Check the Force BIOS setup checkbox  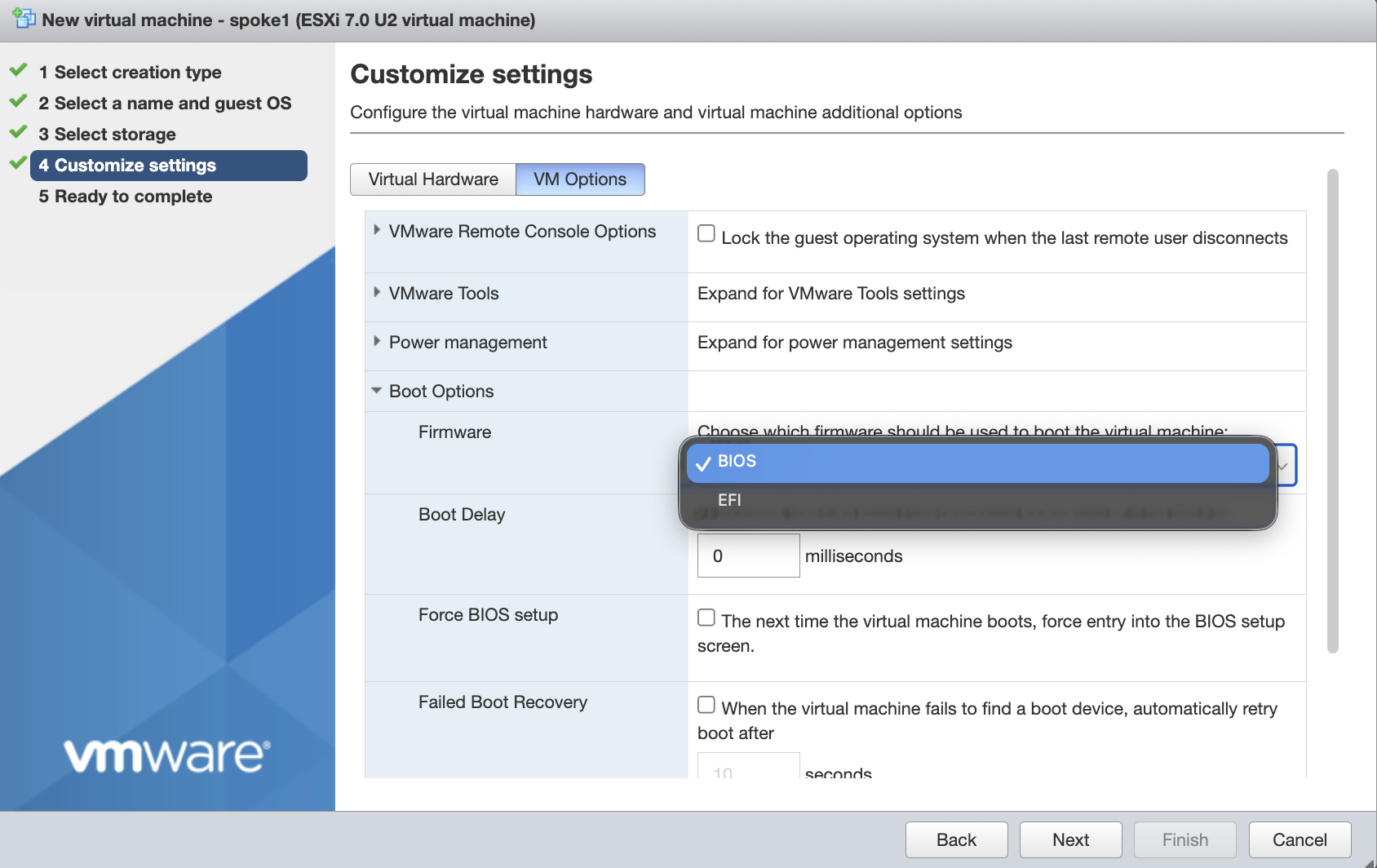click(706, 618)
